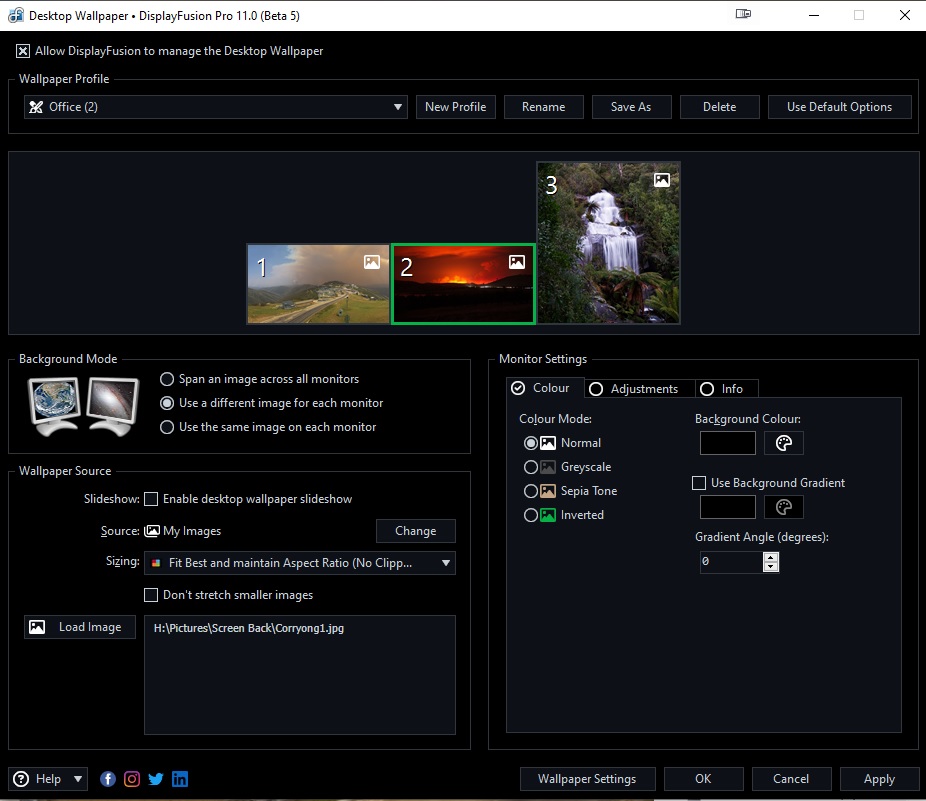Tick Use Background Gradient checkbox
The height and width of the screenshot is (801, 926).
pos(699,483)
